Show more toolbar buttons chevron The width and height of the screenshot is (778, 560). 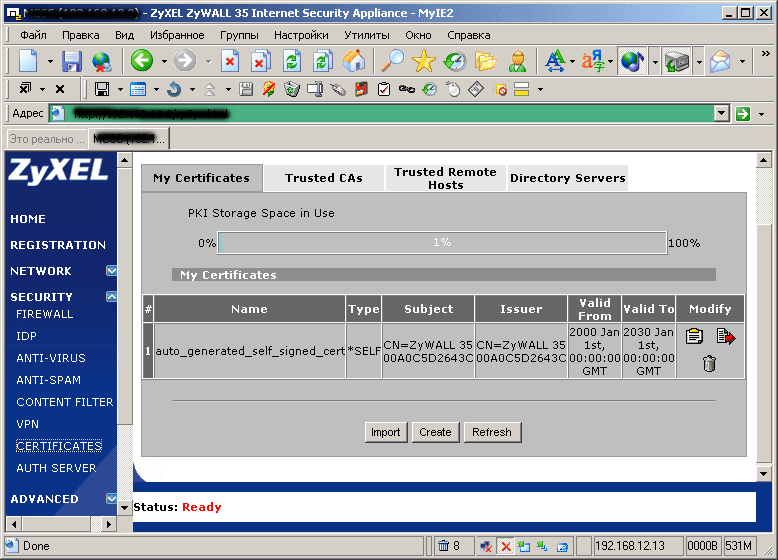click(x=766, y=54)
